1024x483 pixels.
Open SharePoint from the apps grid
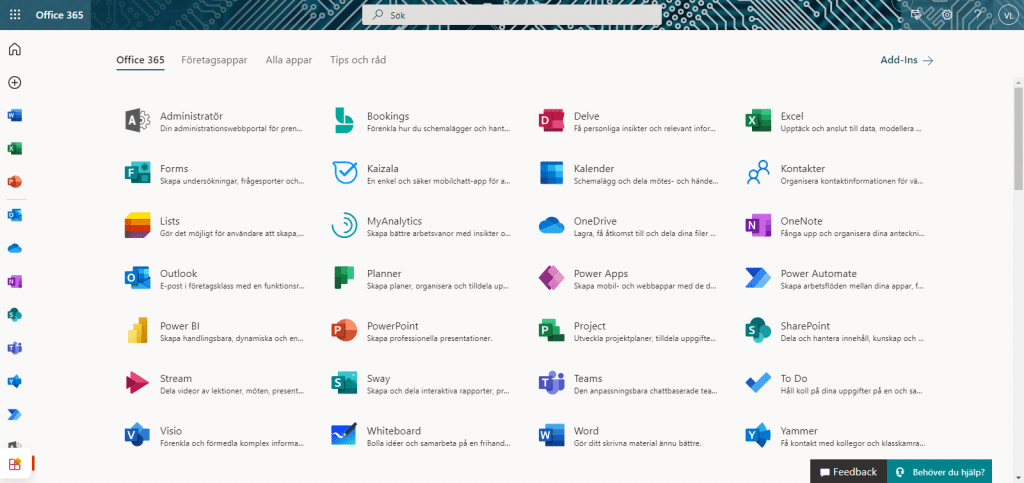tap(758, 330)
